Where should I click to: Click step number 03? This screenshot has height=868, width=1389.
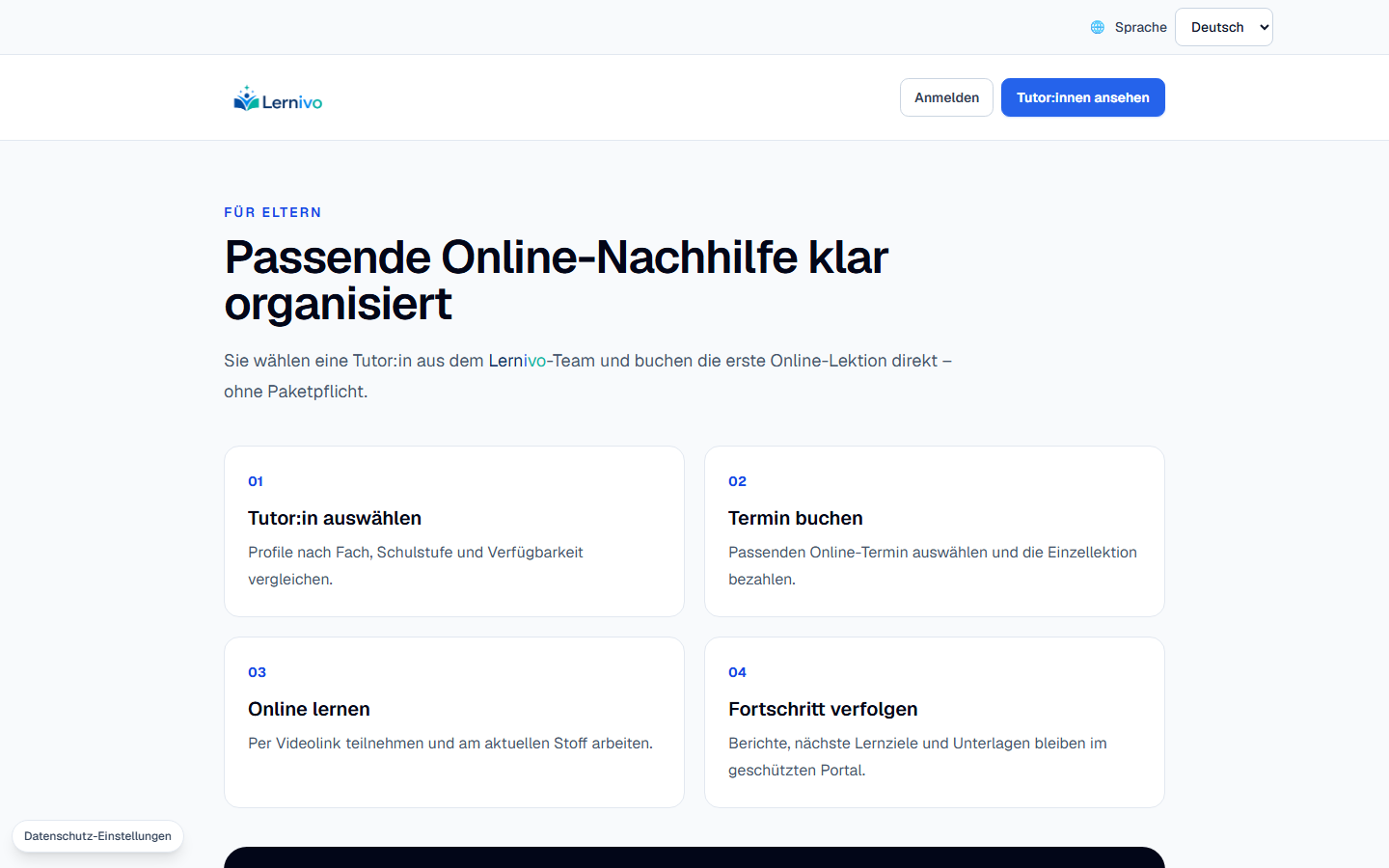tap(258, 672)
